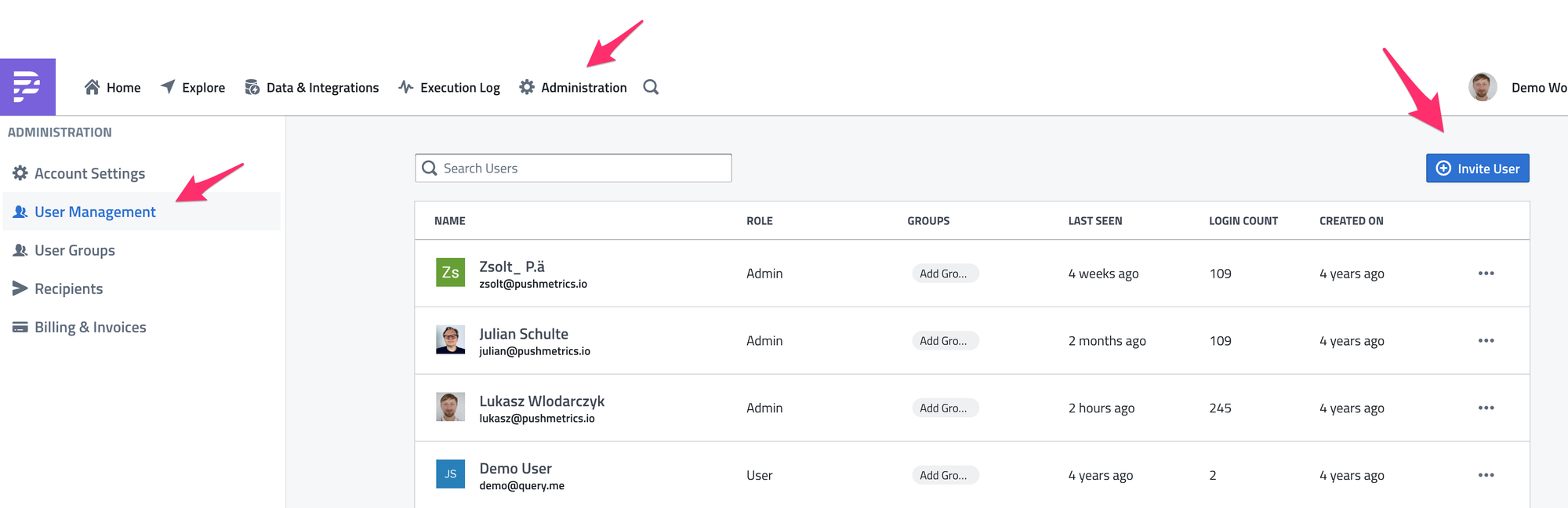Select Account Settings in sidebar
Viewport: 1568px width, 508px height.
(89, 173)
